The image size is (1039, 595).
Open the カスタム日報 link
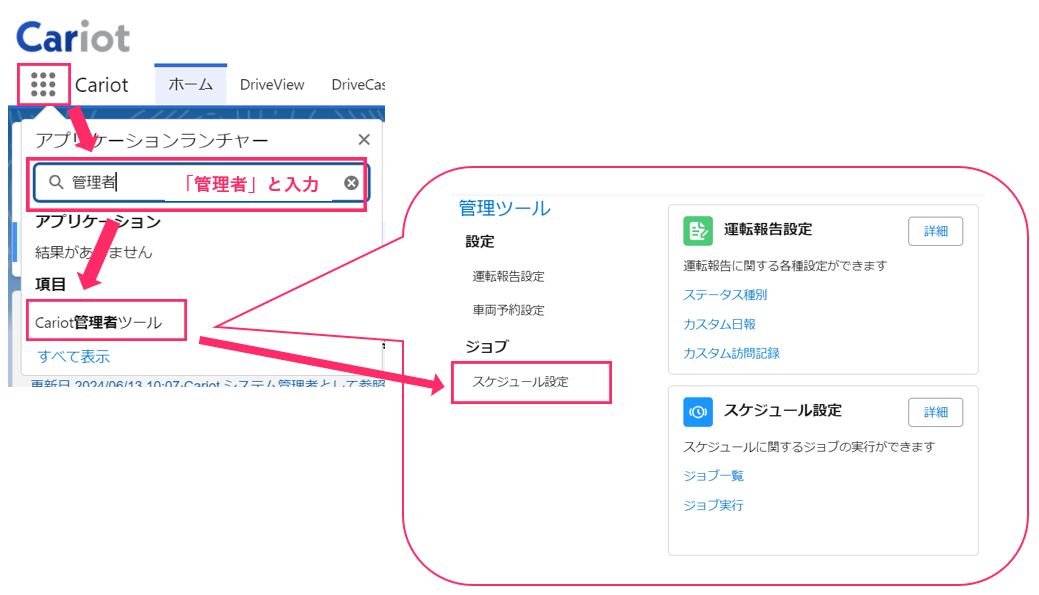720,324
